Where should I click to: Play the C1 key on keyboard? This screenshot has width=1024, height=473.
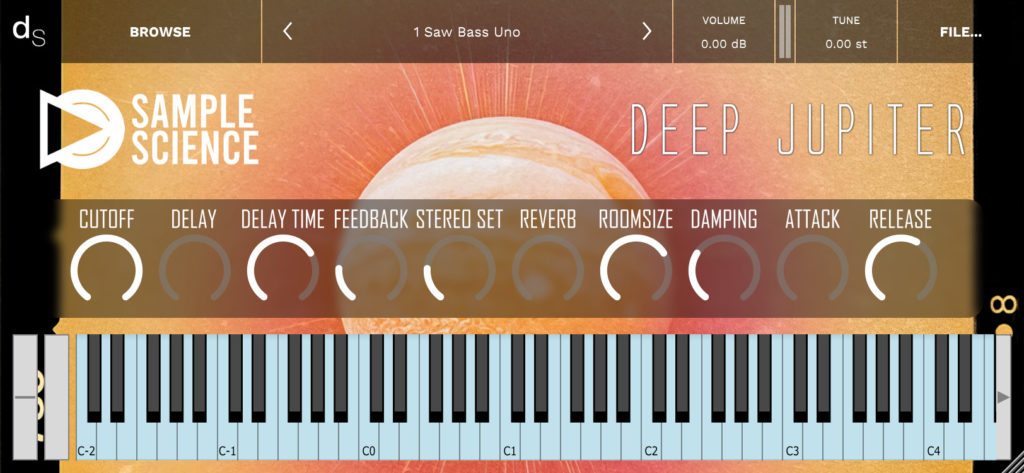click(x=509, y=439)
